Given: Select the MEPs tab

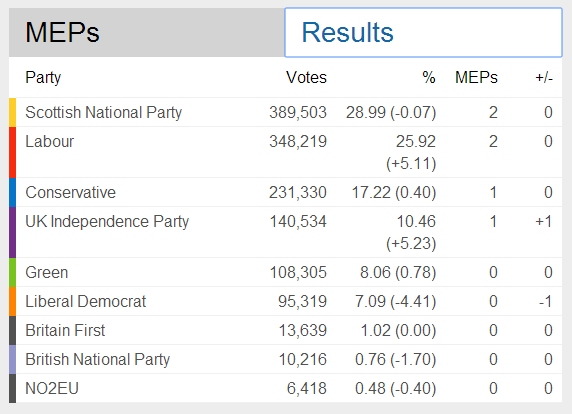Looking at the screenshot, I should pos(147,32).
